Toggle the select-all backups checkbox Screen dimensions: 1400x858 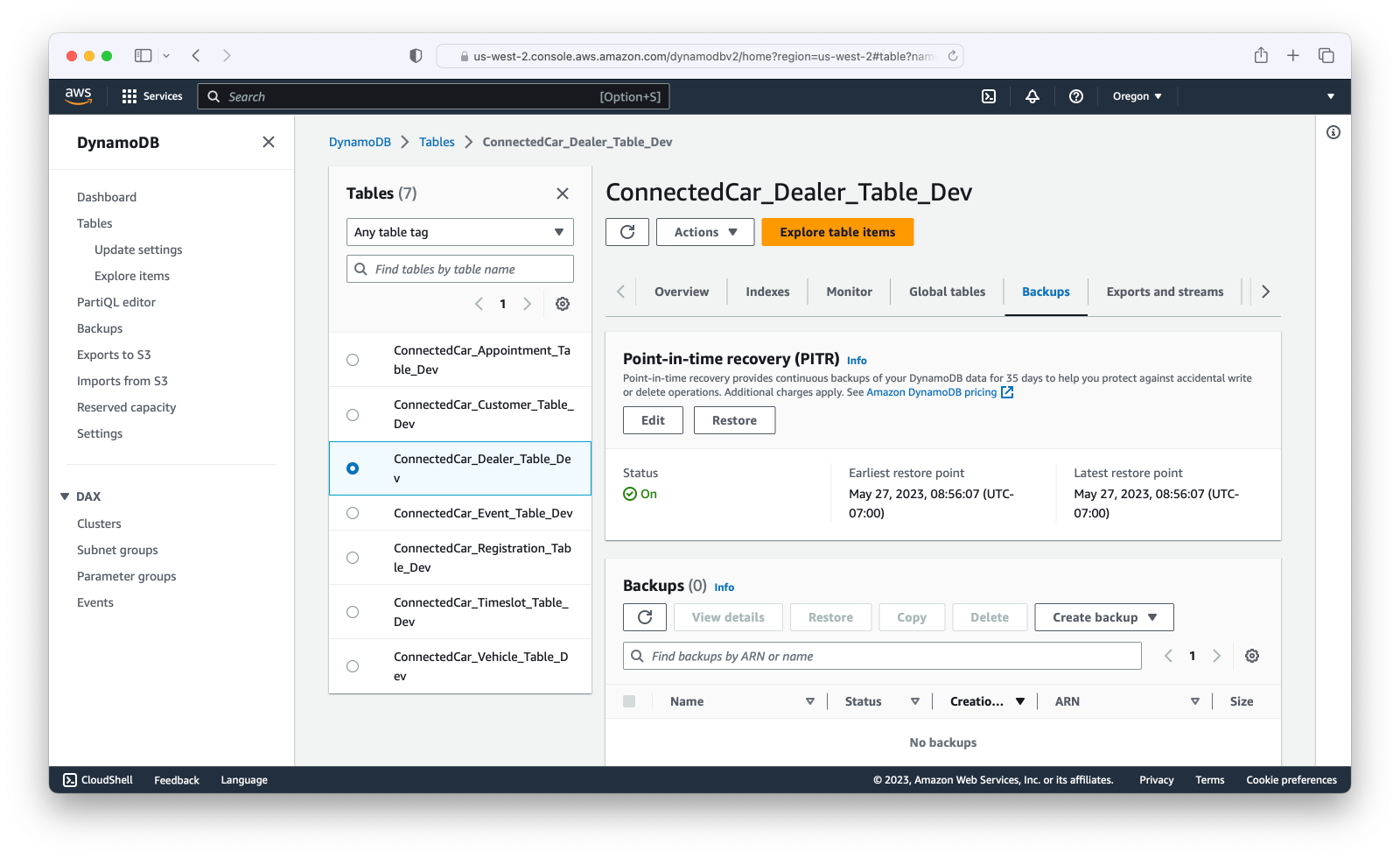pos(629,701)
